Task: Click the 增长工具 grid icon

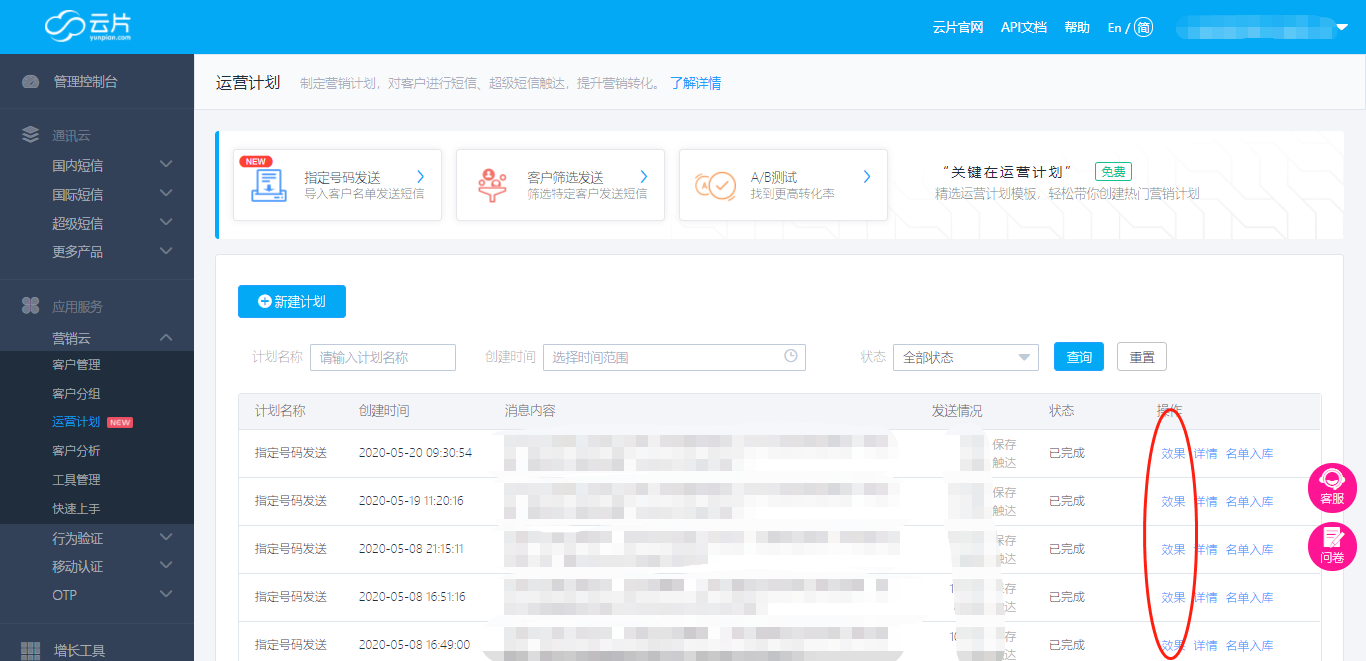Action: pos(31,651)
